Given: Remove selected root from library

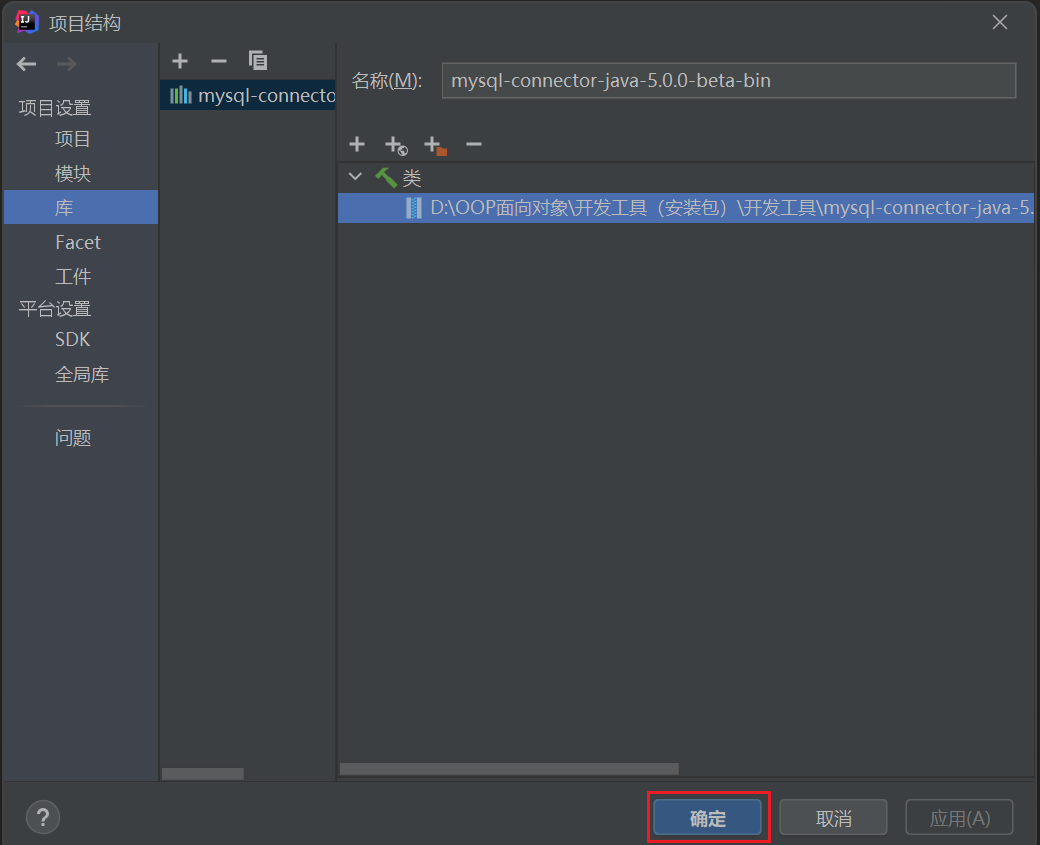Looking at the screenshot, I should tap(474, 144).
